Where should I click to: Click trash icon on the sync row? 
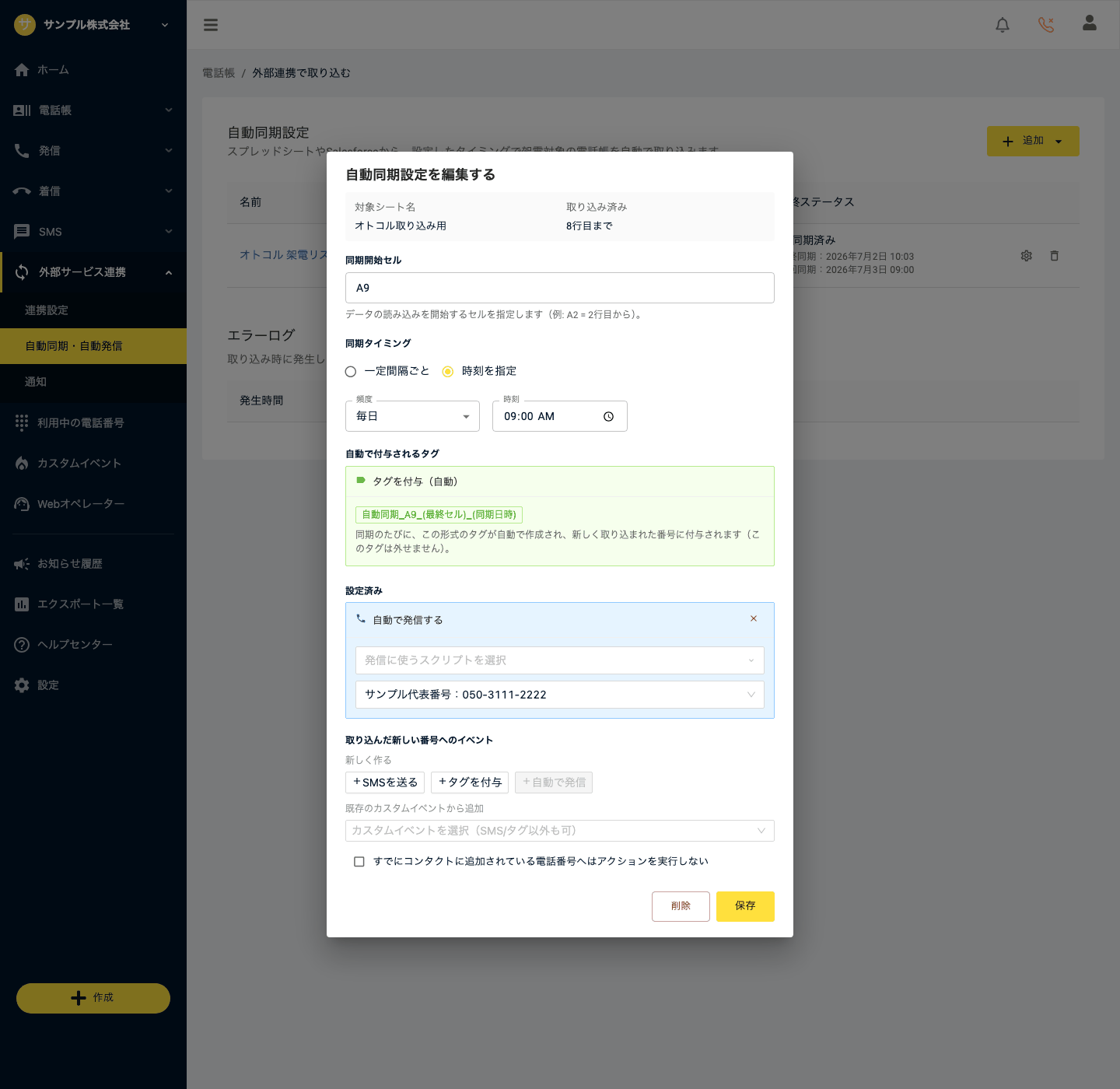pos(1055,256)
